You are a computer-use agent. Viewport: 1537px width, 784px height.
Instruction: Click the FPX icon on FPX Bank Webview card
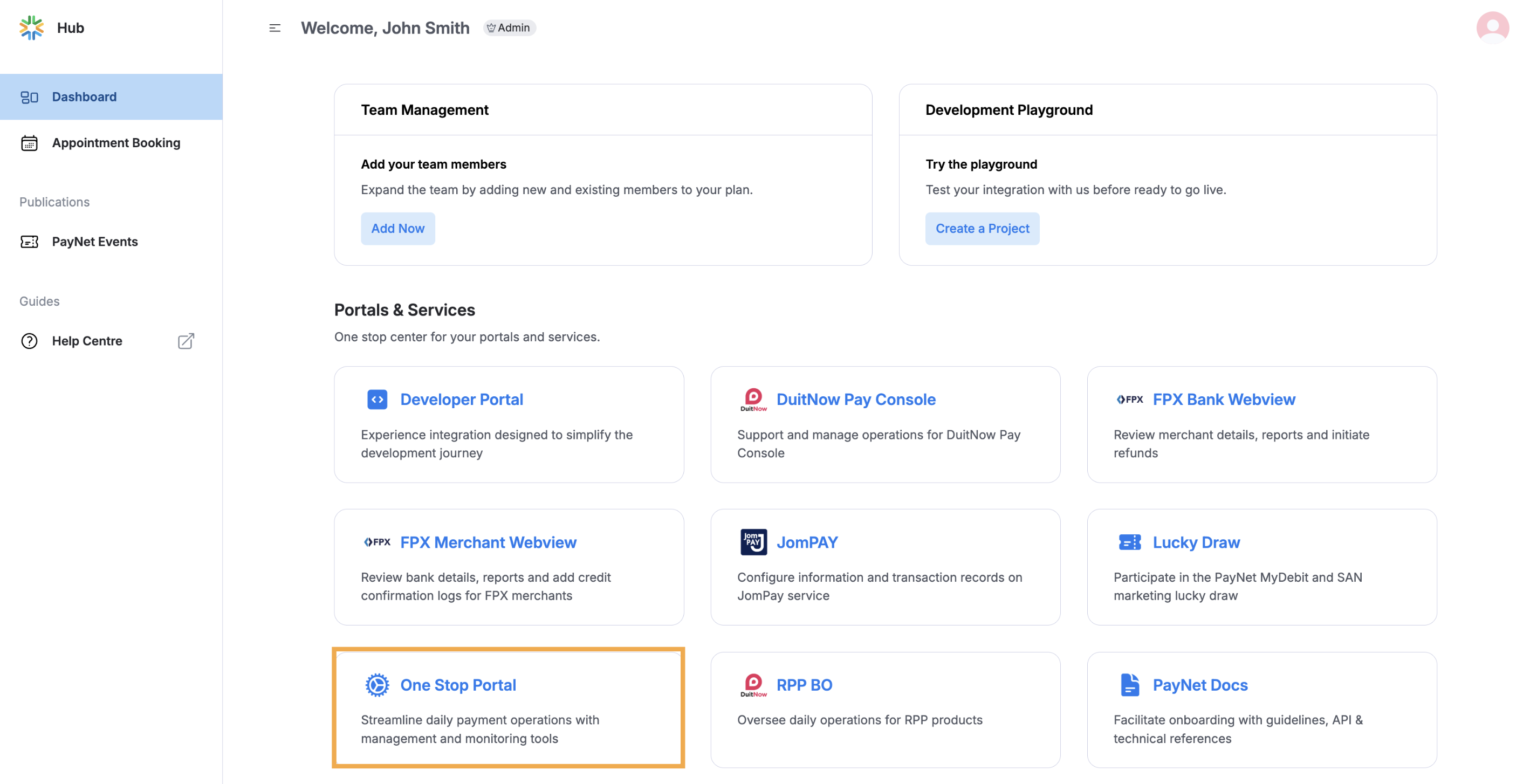pos(1131,399)
